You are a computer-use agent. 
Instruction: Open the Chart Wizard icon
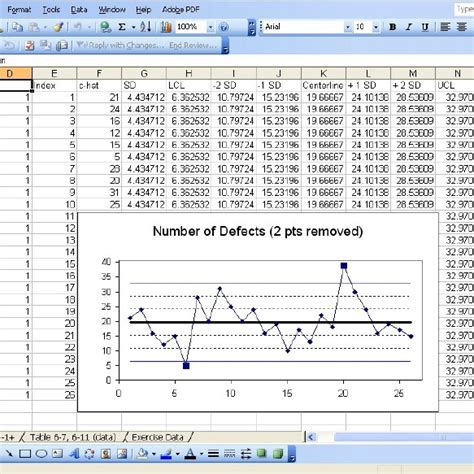[x=166, y=27]
